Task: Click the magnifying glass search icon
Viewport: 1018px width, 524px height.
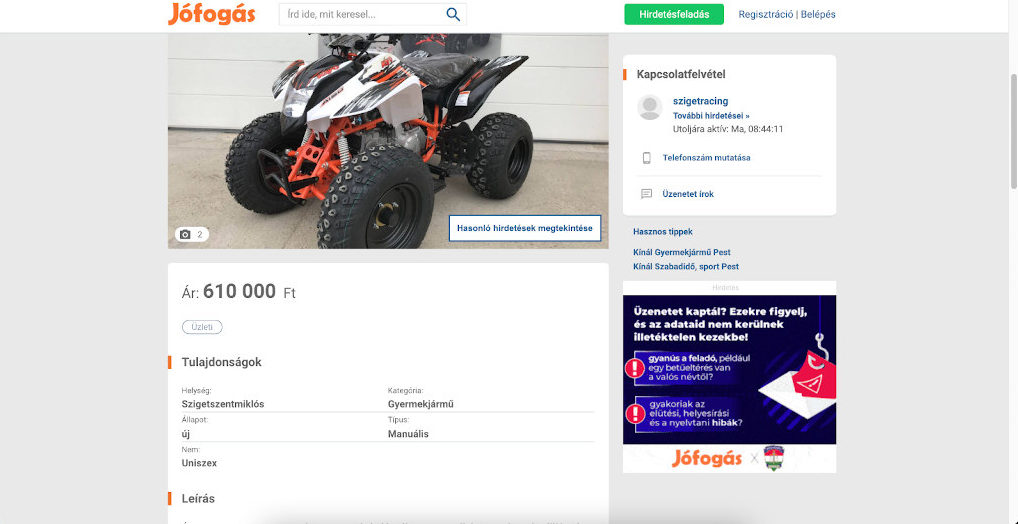Action: (x=453, y=14)
